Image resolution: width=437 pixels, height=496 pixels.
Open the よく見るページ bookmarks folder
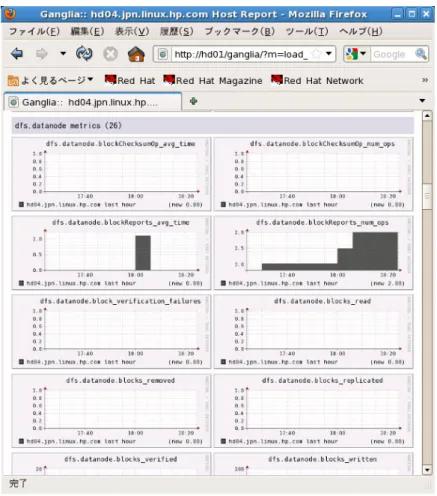pos(50,80)
